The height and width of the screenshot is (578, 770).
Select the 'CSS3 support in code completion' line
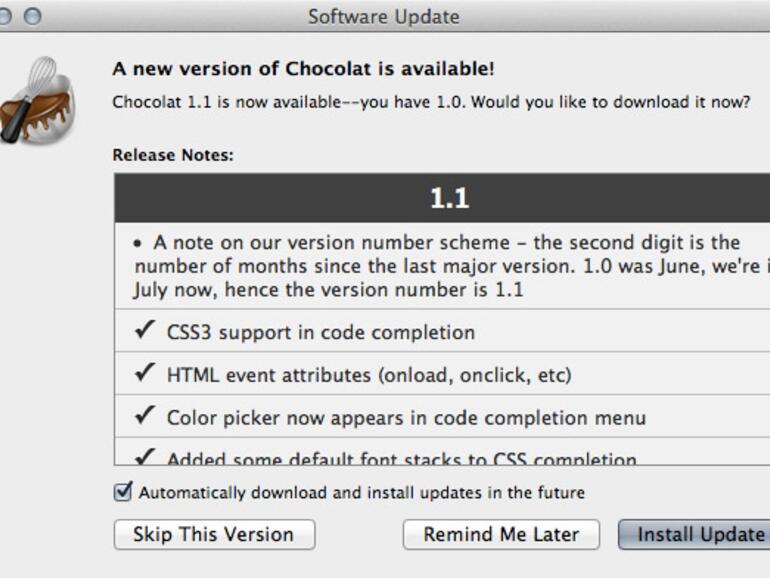click(x=320, y=332)
